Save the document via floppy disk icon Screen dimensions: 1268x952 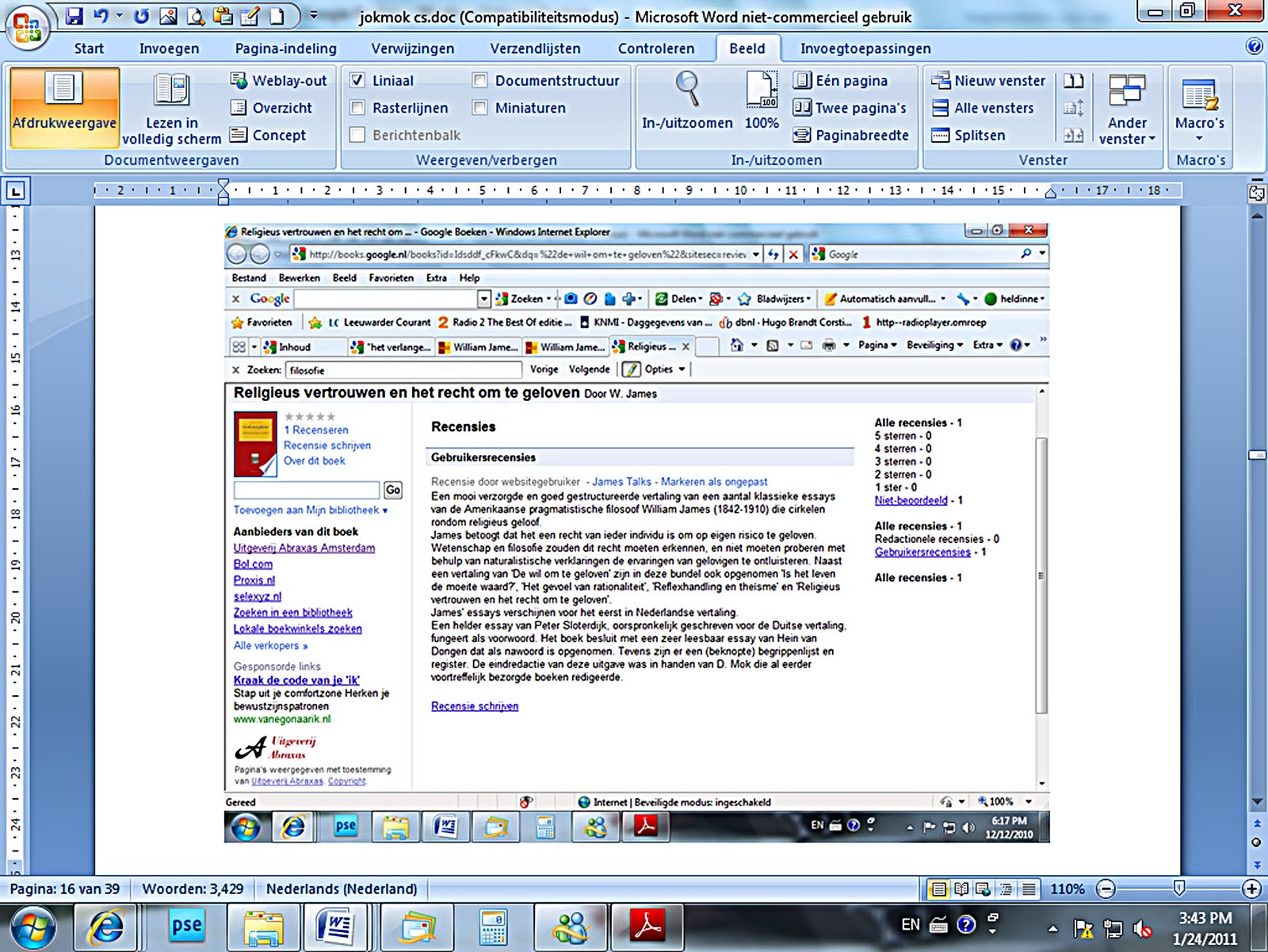click(74, 16)
